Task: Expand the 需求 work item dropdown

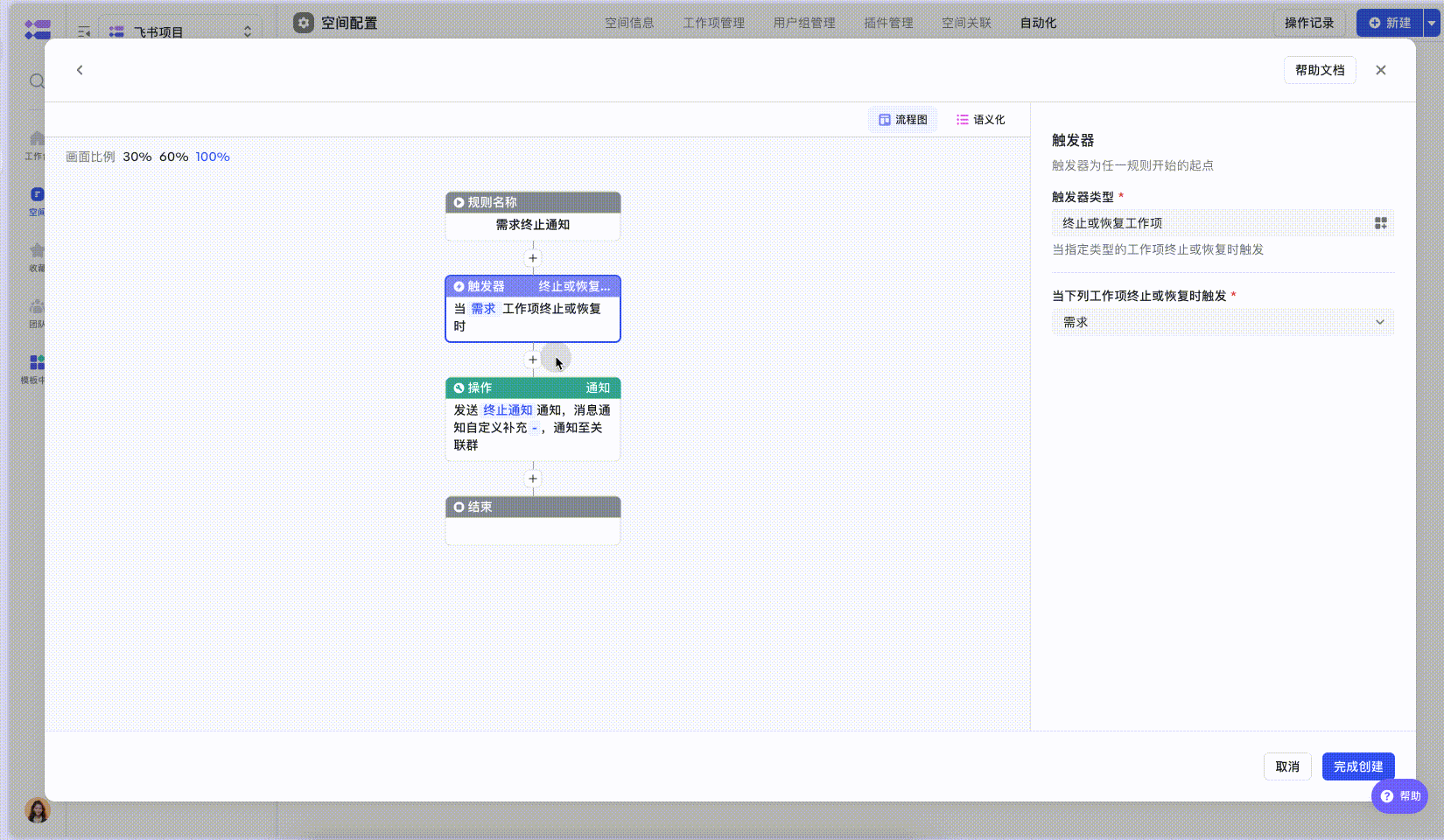Action: tap(1223, 322)
